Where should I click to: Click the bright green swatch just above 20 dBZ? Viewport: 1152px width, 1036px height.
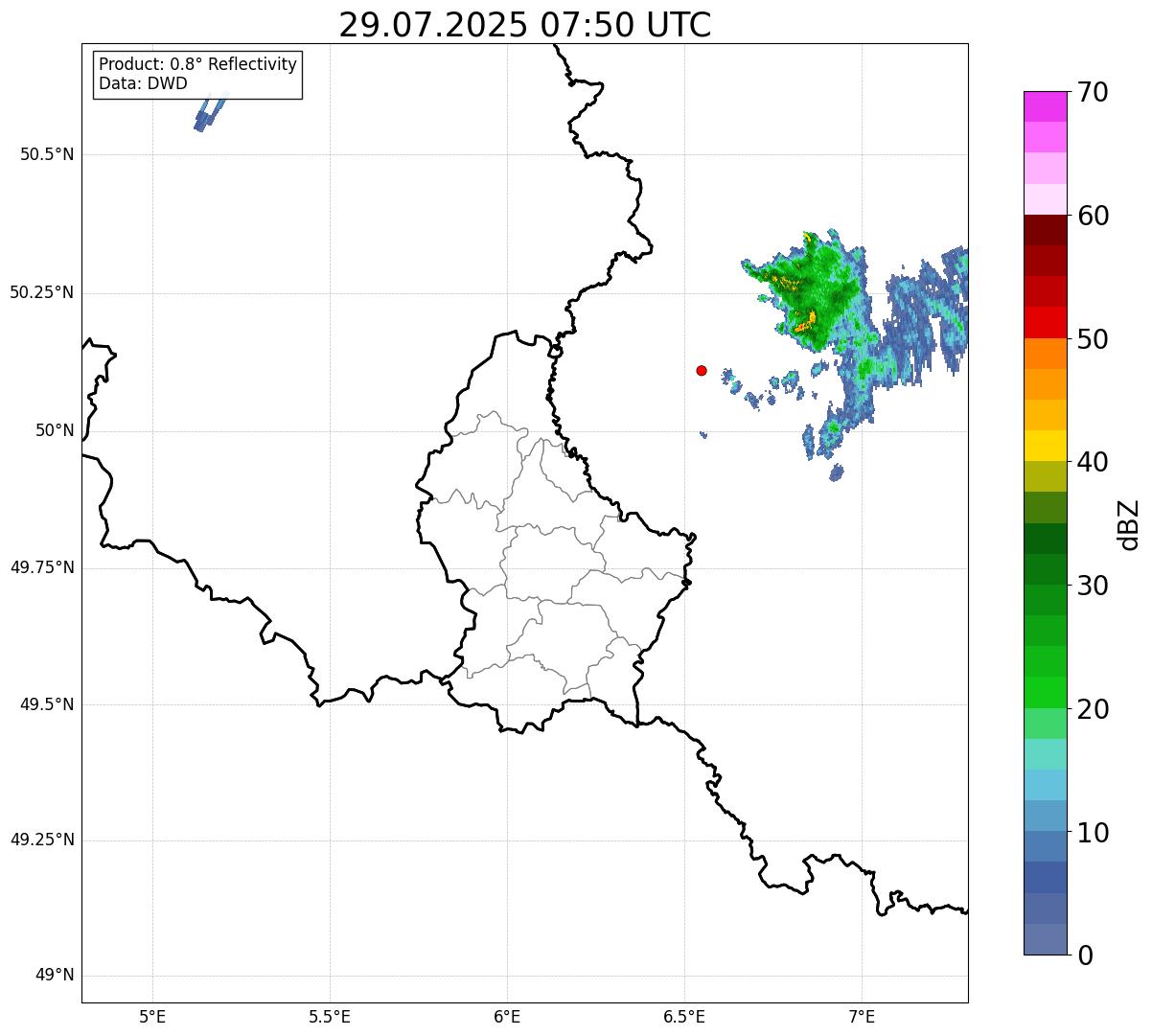[x=1045, y=692]
